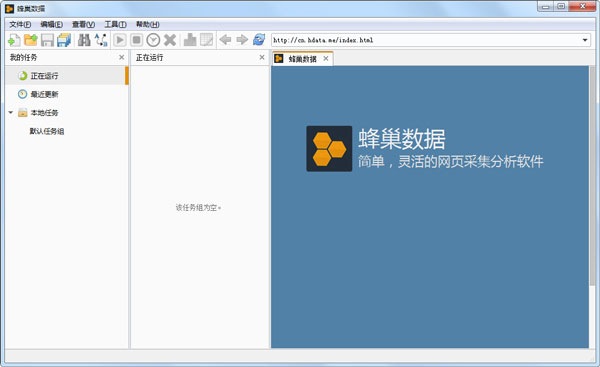
Task: Click the honeycomb icon on the 蜂巢数据 tab
Action: click(x=279, y=59)
